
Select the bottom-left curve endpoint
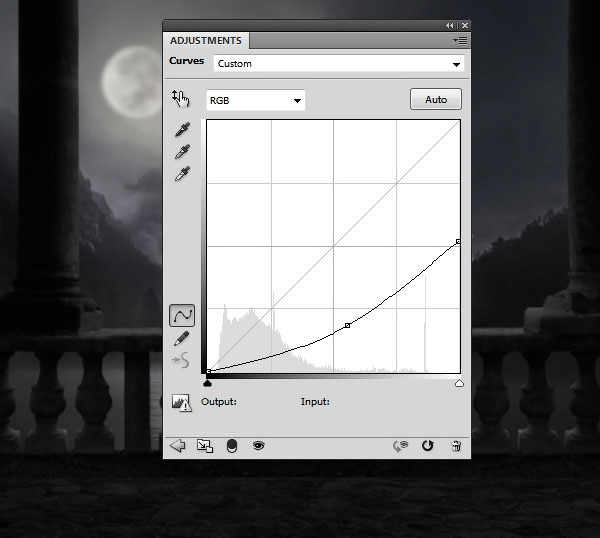click(209, 371)
